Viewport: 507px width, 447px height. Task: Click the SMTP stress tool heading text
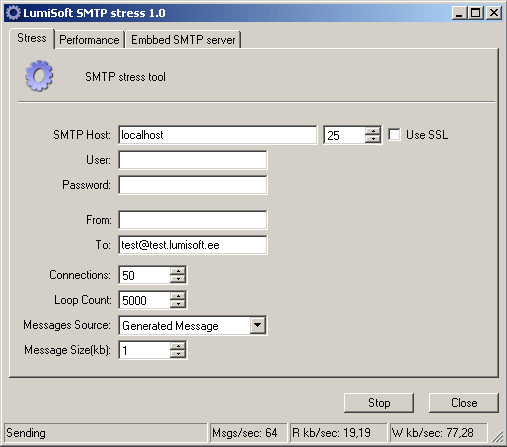pos(125,77)
